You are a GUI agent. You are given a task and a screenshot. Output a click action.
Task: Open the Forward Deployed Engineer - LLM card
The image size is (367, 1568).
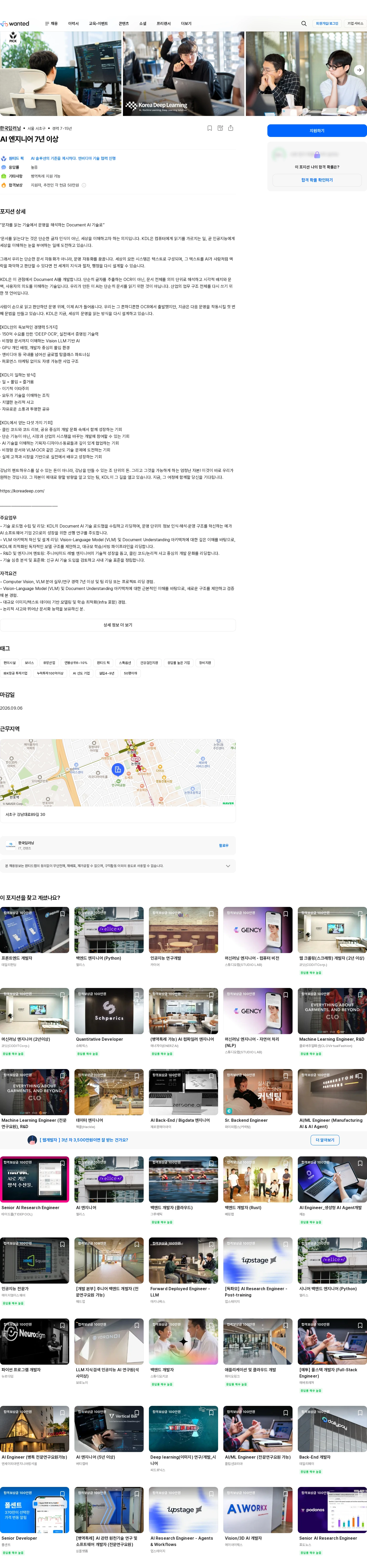pyautogui.click(x=183, y=1271)
